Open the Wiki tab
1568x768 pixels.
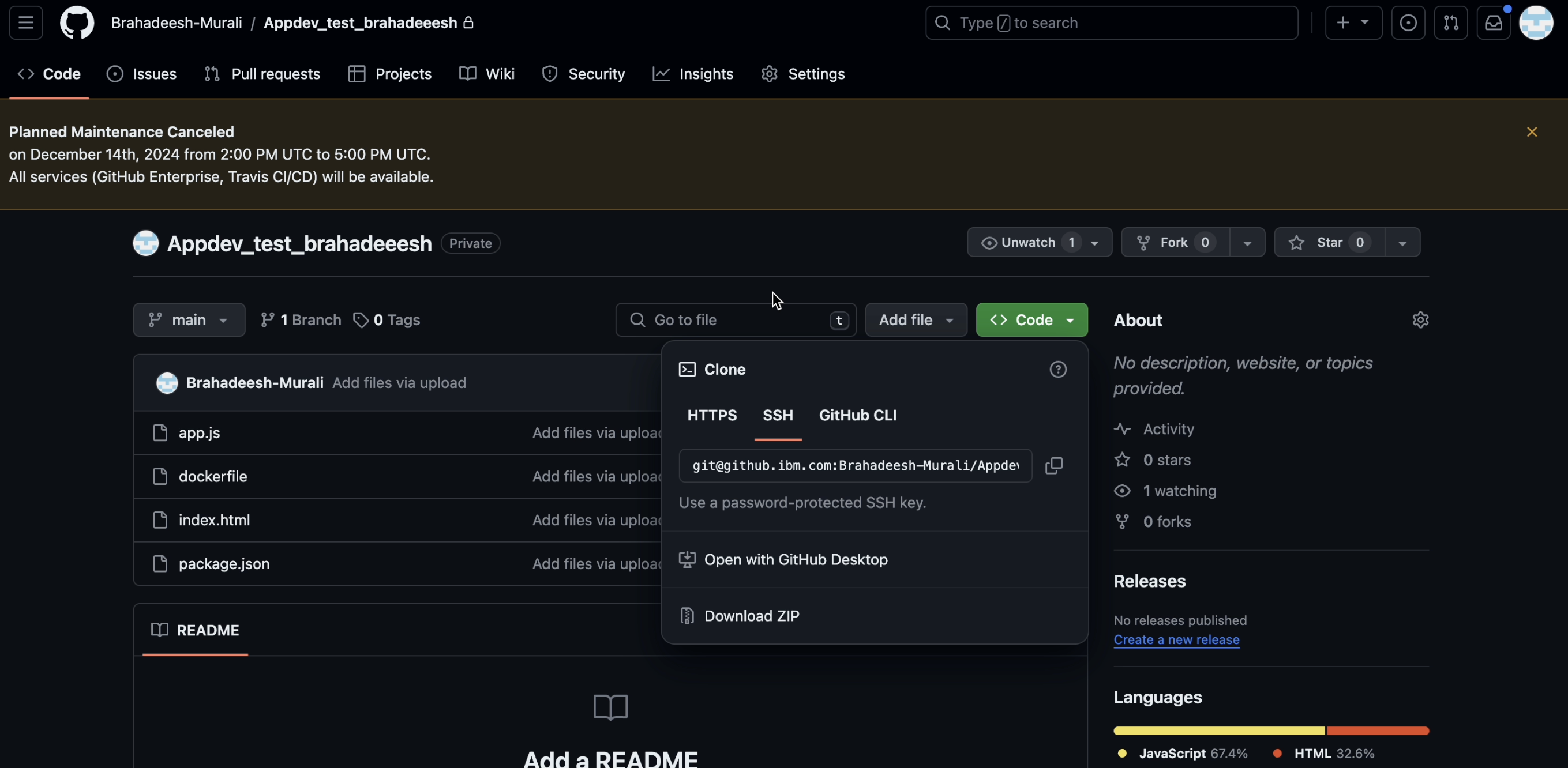[487, 74]
